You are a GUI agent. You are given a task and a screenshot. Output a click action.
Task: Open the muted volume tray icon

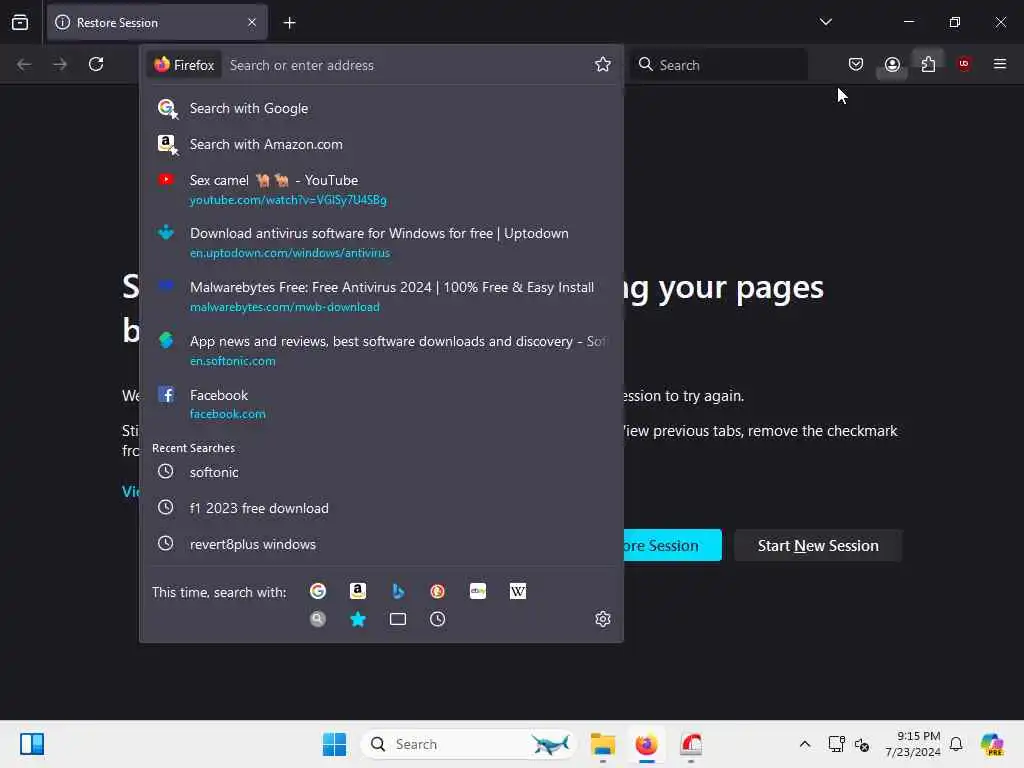[862, 744]
